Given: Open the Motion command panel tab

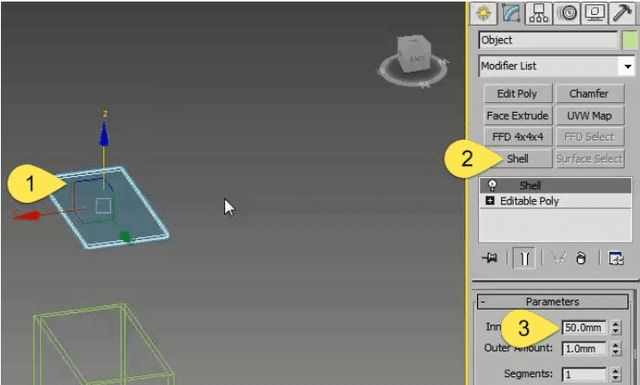Looking at the screenshot, I should 567,13.
